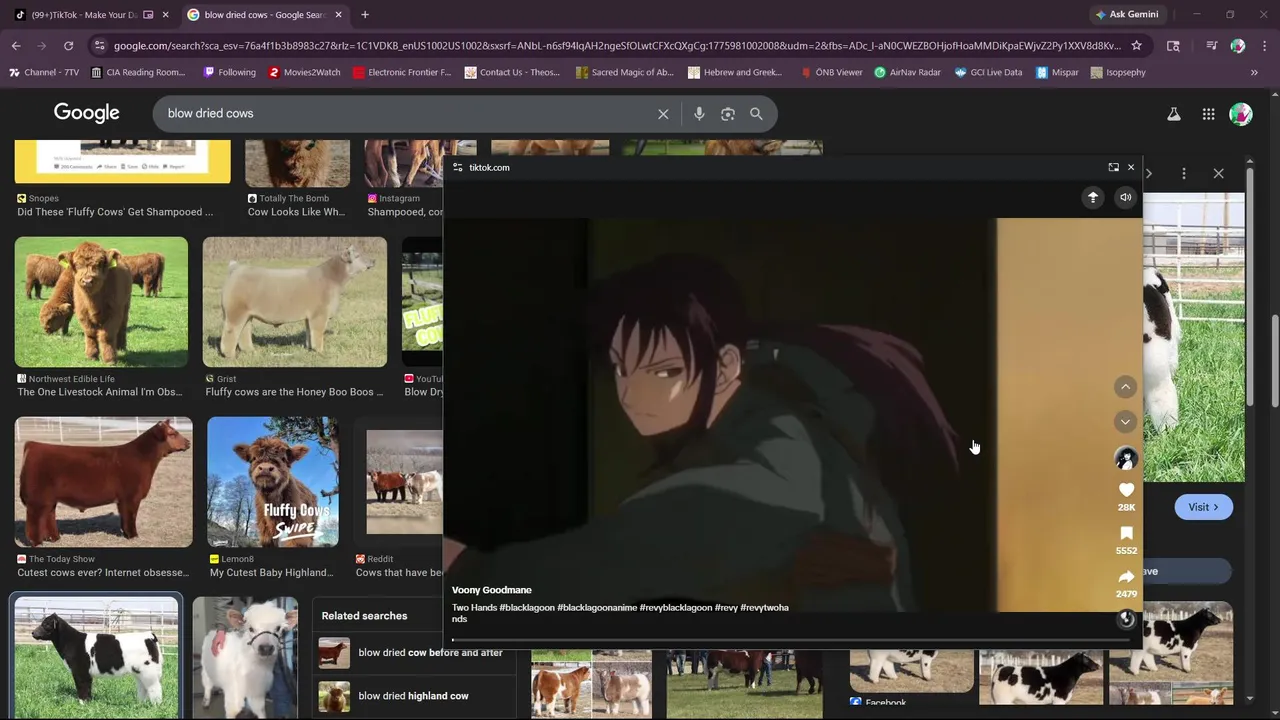
Task: Select blow dried cows Google Search tab
Action: (x=264, y=15)
